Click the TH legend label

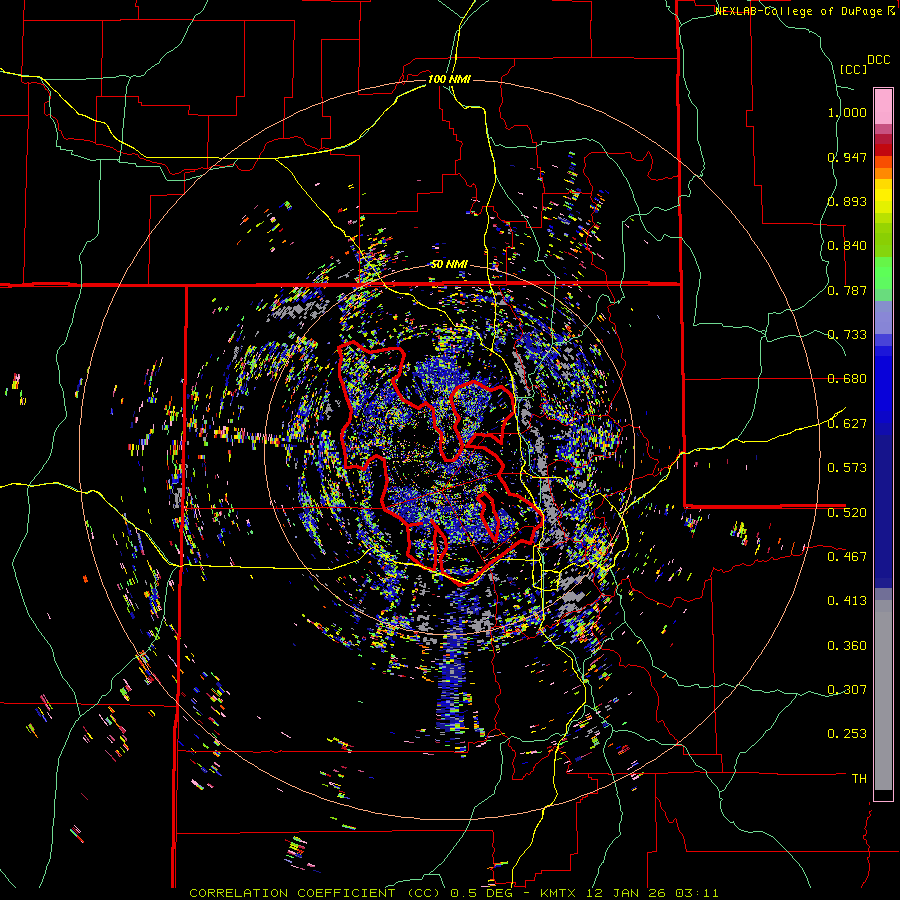859,779
